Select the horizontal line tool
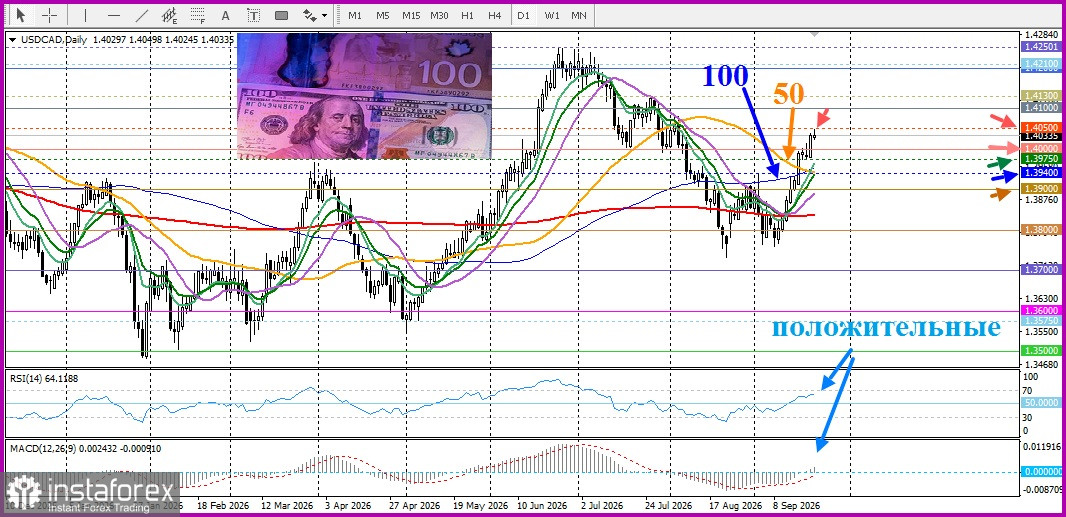The image size is (1066, 517). [114, 15]
